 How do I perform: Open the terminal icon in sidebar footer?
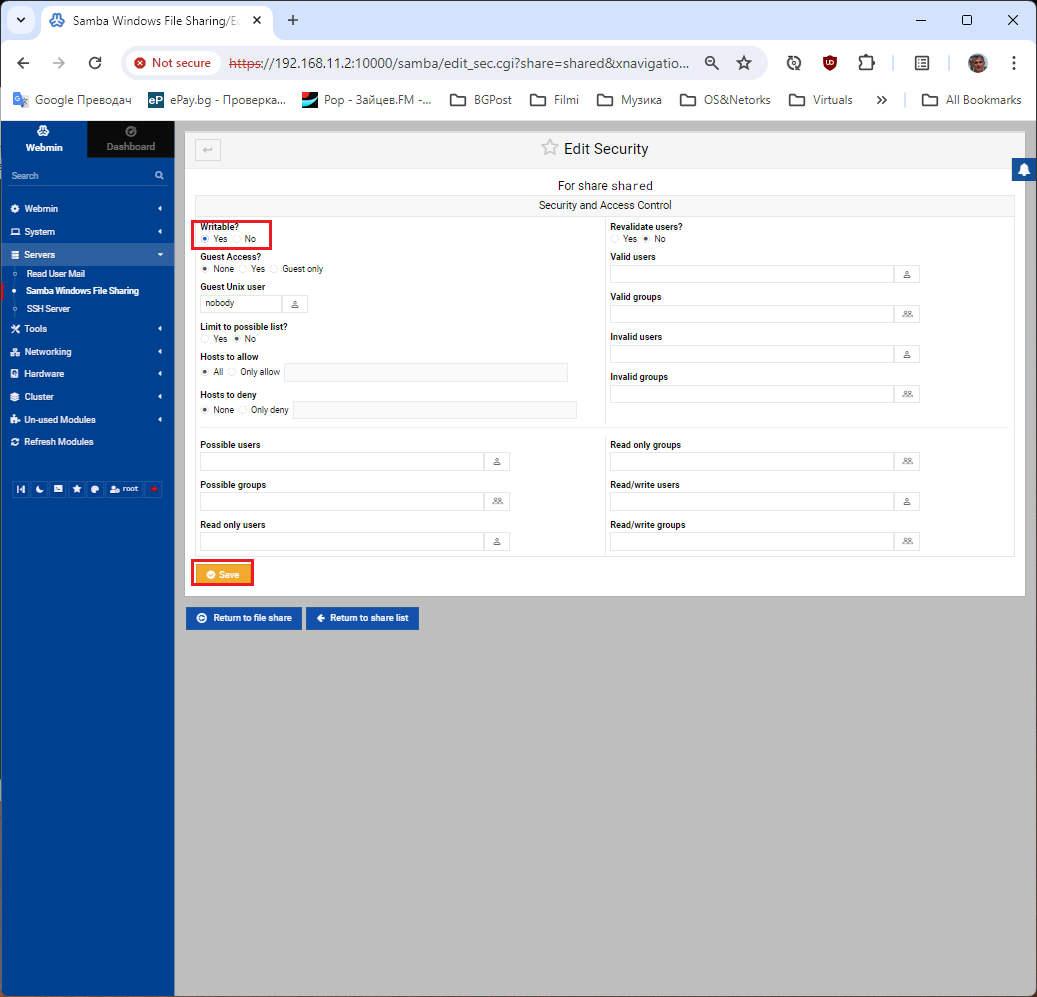(x=58, y=489)
